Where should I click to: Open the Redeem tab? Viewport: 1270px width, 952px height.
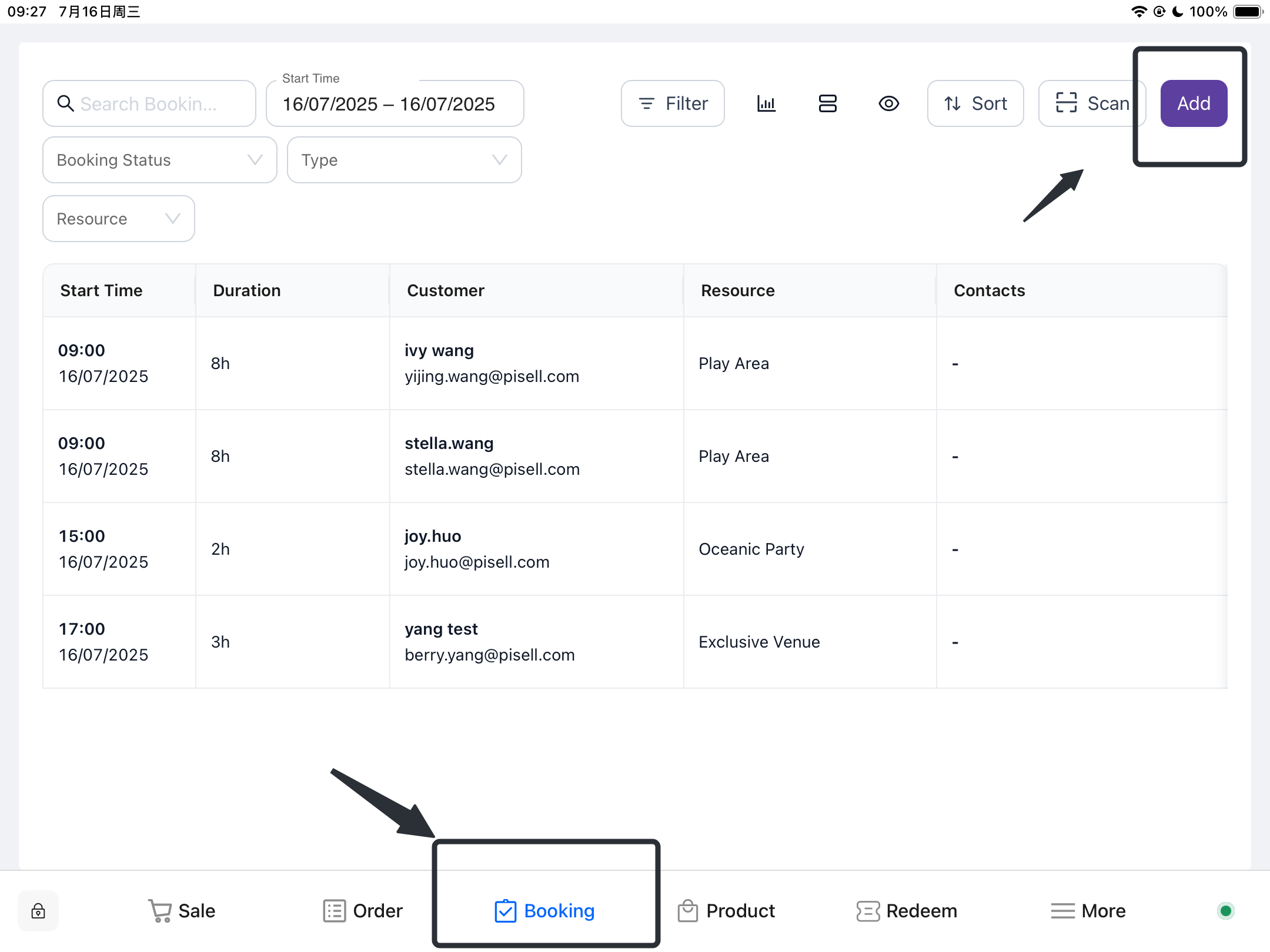(x=907, y=910)
